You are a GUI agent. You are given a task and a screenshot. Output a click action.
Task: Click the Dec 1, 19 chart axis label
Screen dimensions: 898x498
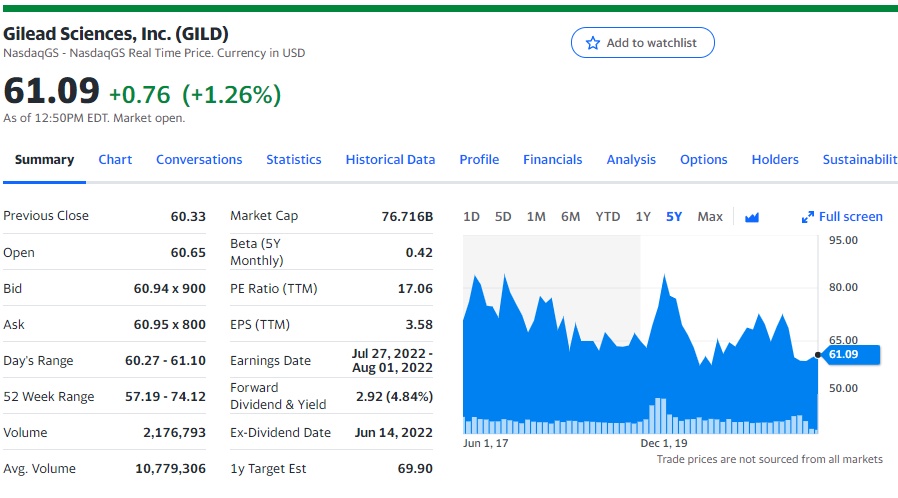pyautogui.click(x=664, y=443)
